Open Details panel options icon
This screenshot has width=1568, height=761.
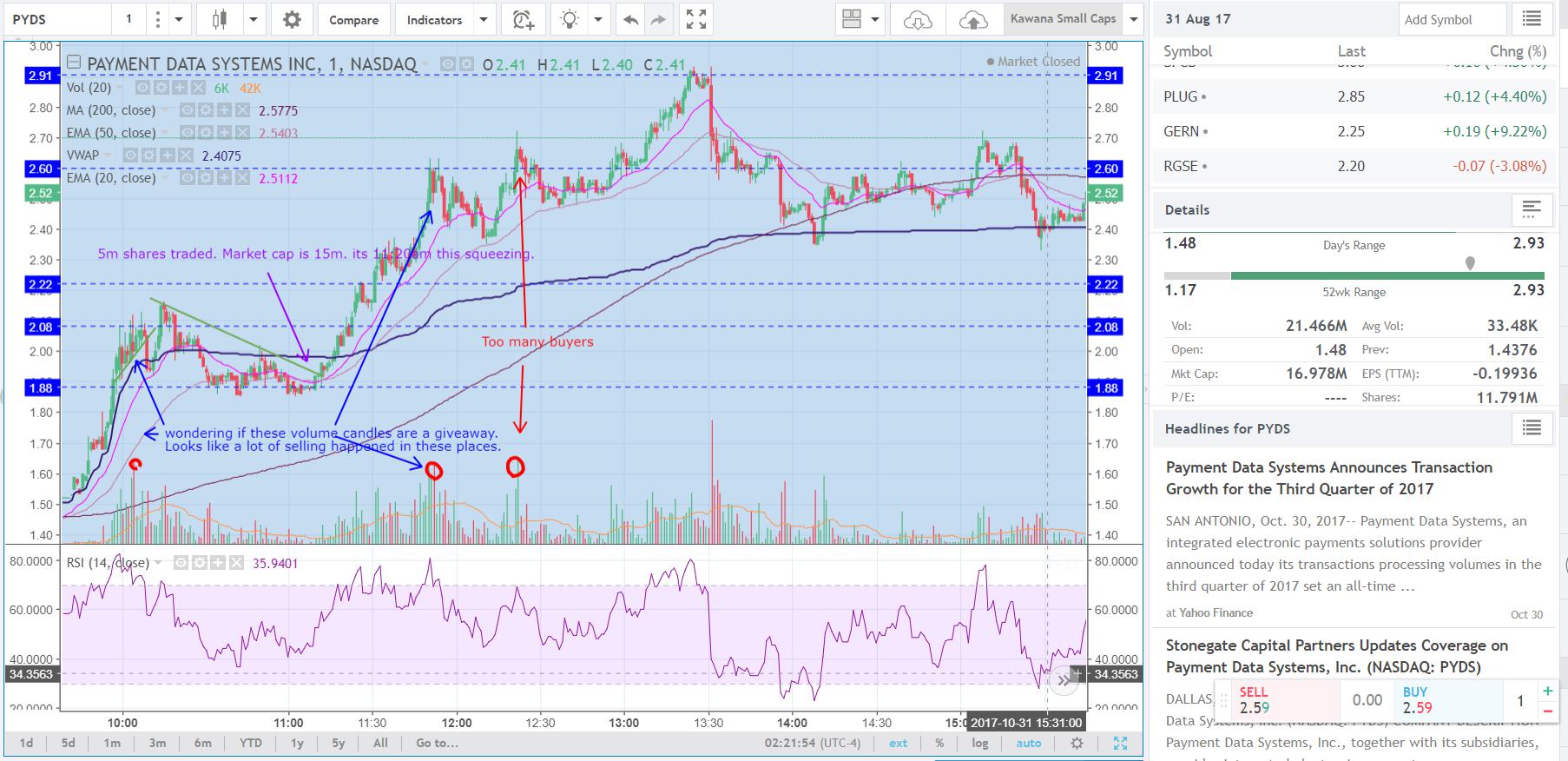[x=1532, y=209]
